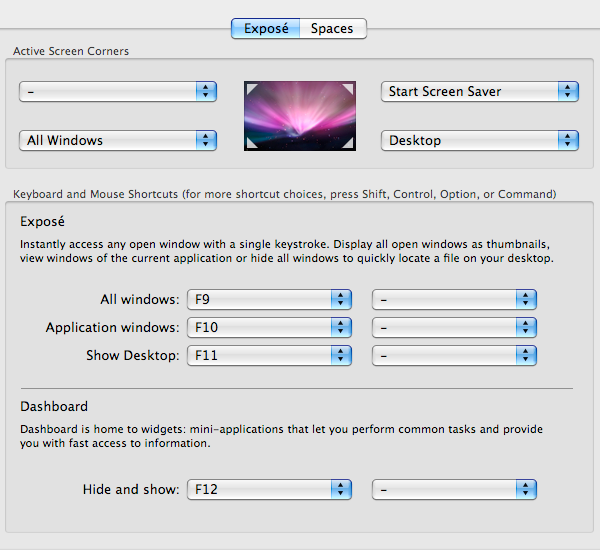Screen dimensions: 600x550
Task: Open the top-left screen corner dropdown
Action: click(118, 91)
